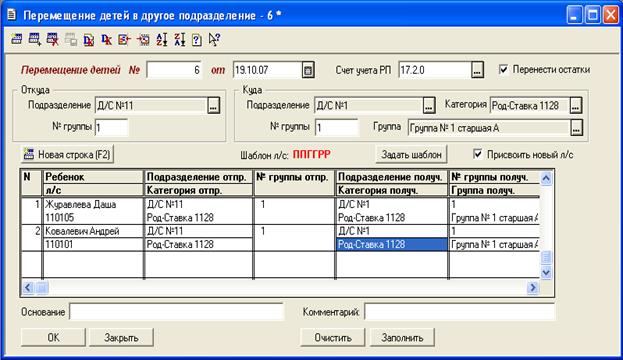This screenshot has height=360, width=623.
Task: Click the "№ группы" field in Откуда section
Action: tap(112, 128)
